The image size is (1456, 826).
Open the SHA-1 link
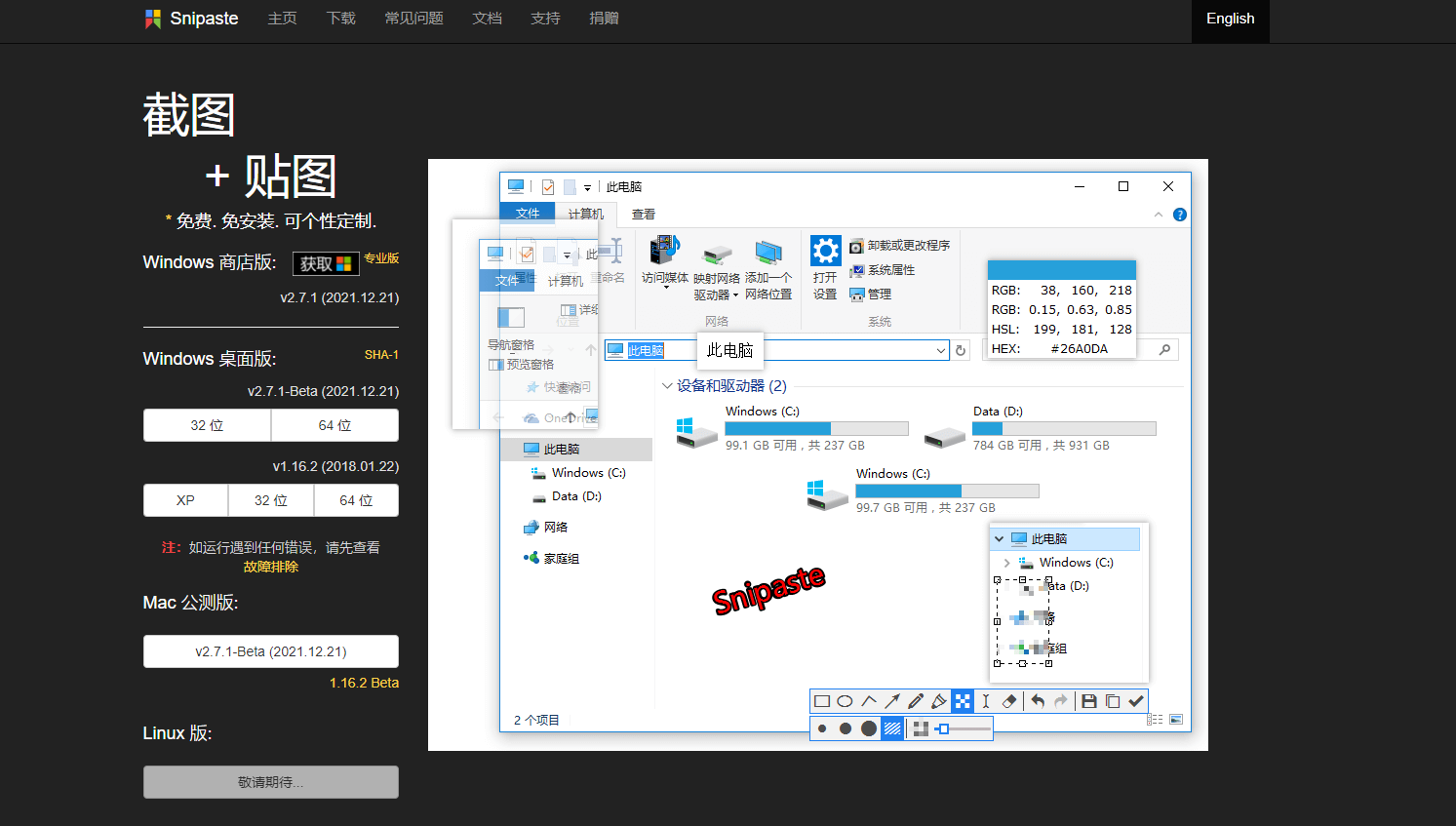(381, 355)
